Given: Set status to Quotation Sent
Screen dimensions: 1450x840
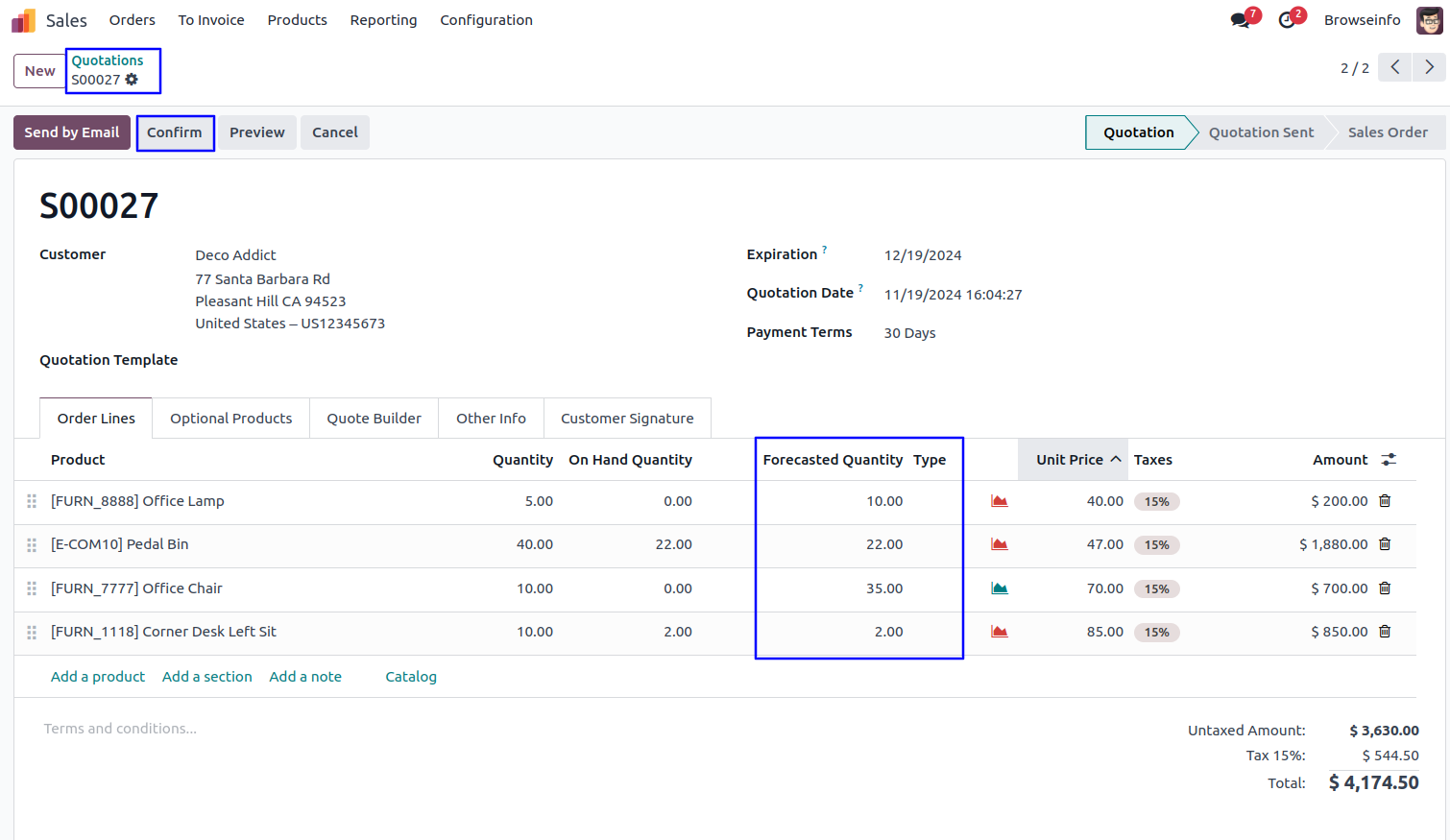Looking at the screenshot, I should (1260, 132).
